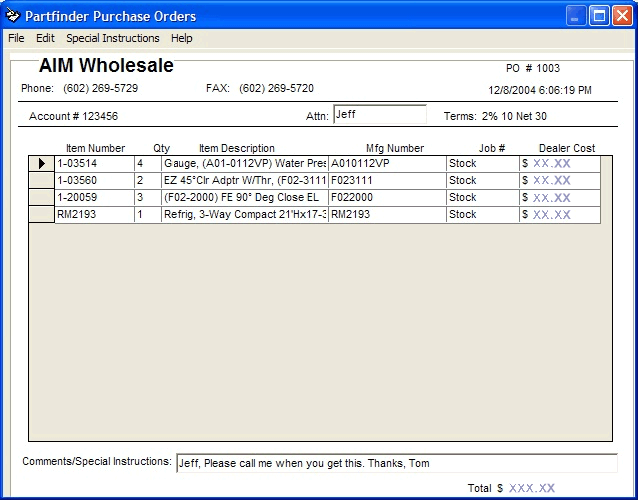Screen dimensions: 638x500
Task: Click the phone number (602) 269-5729
Action: point(101,88)
